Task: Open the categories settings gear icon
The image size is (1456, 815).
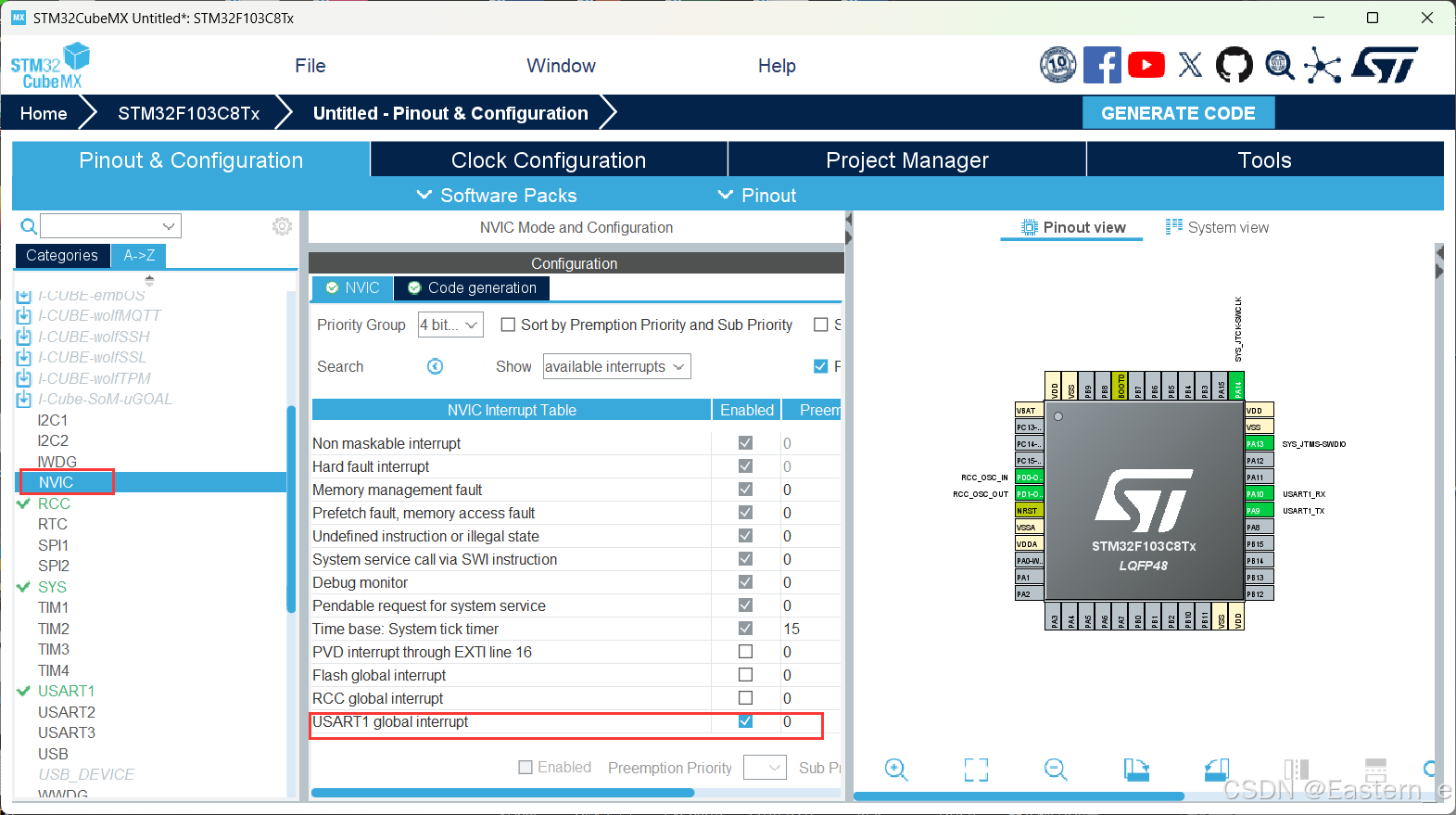Action: tap(282, 226)
